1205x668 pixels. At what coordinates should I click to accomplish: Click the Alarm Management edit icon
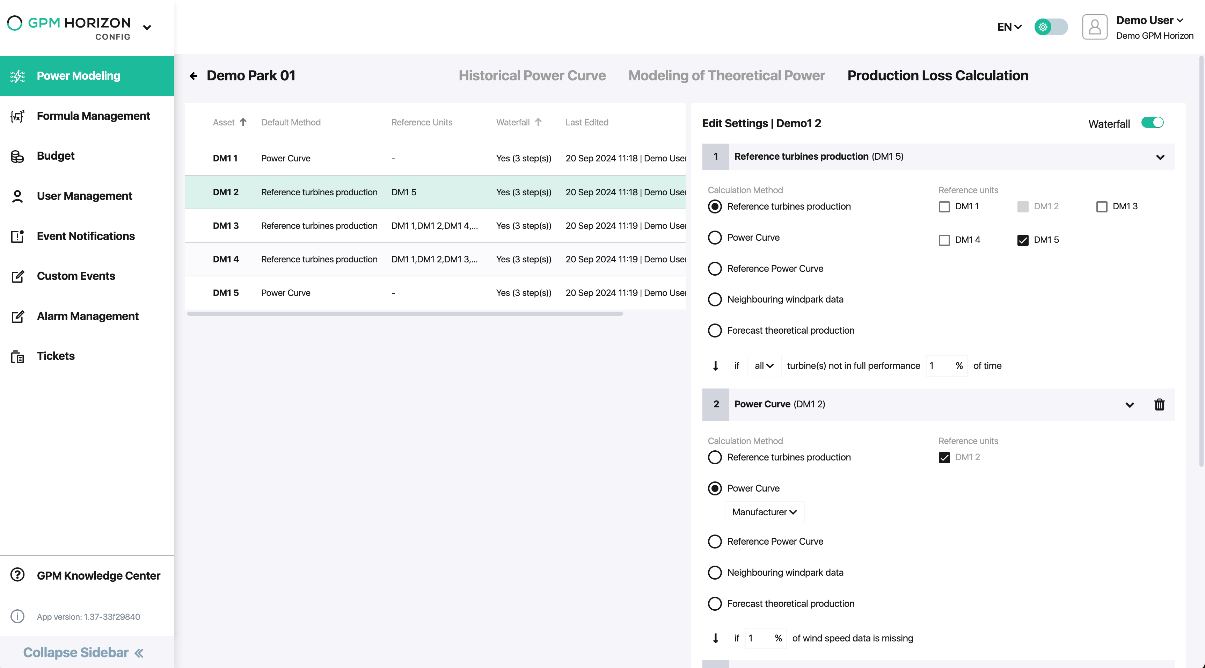click(17, 316)
